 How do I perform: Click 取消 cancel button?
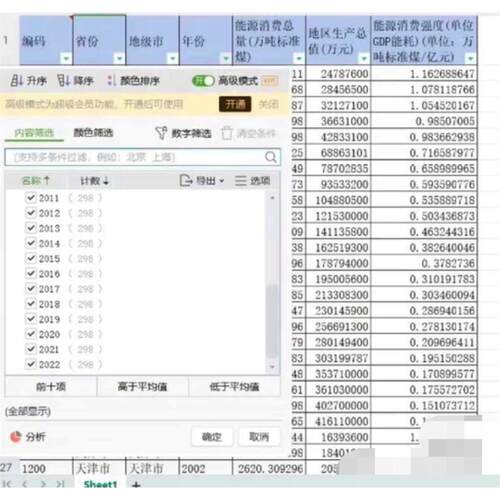tap(259, 437)
